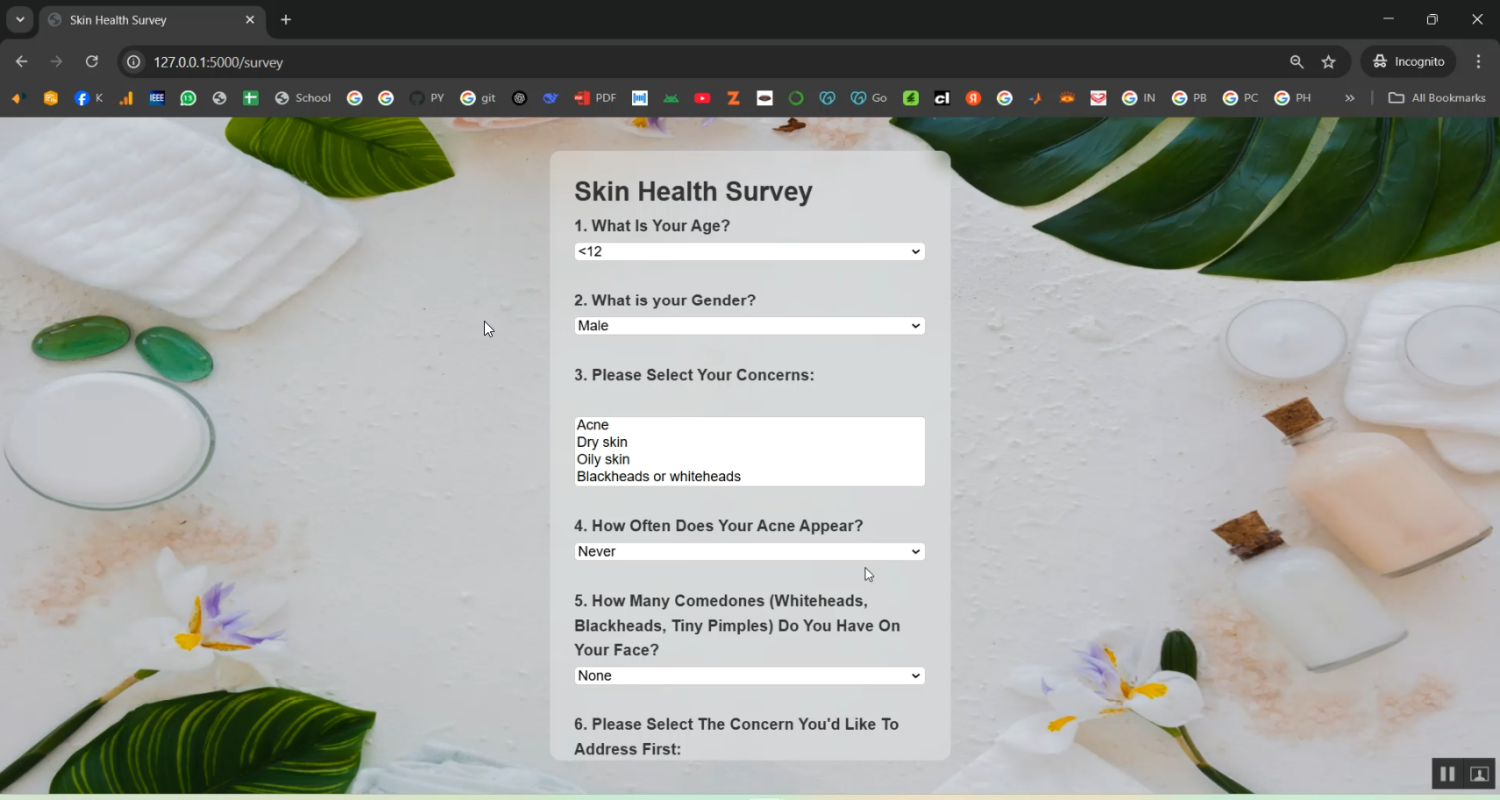The height and width of the screenshot is (800, 1500).
Task: Open the Chrome three-dot menu
Action: point(1478,62)
